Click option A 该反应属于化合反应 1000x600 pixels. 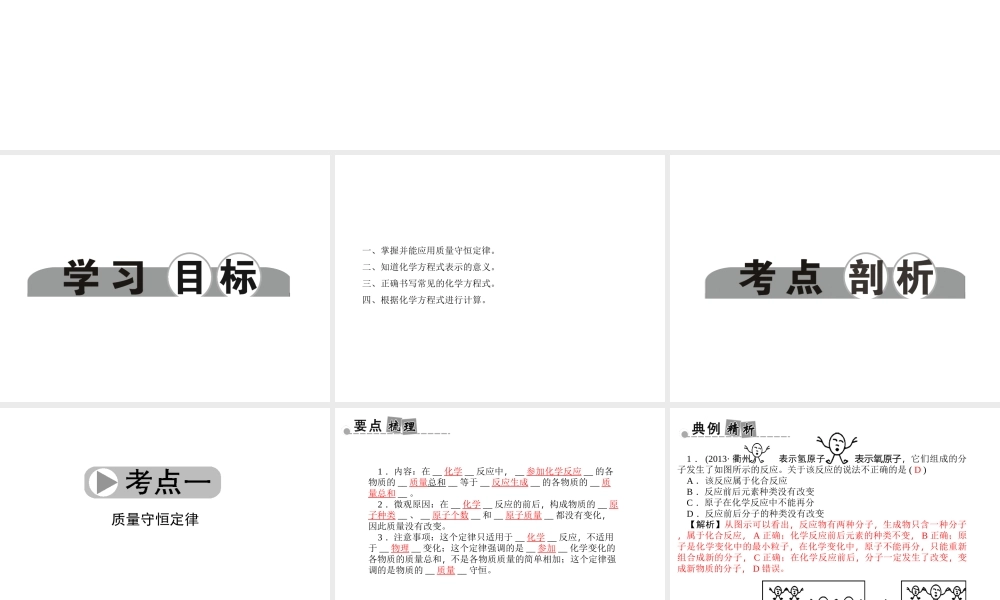(737, 481)
